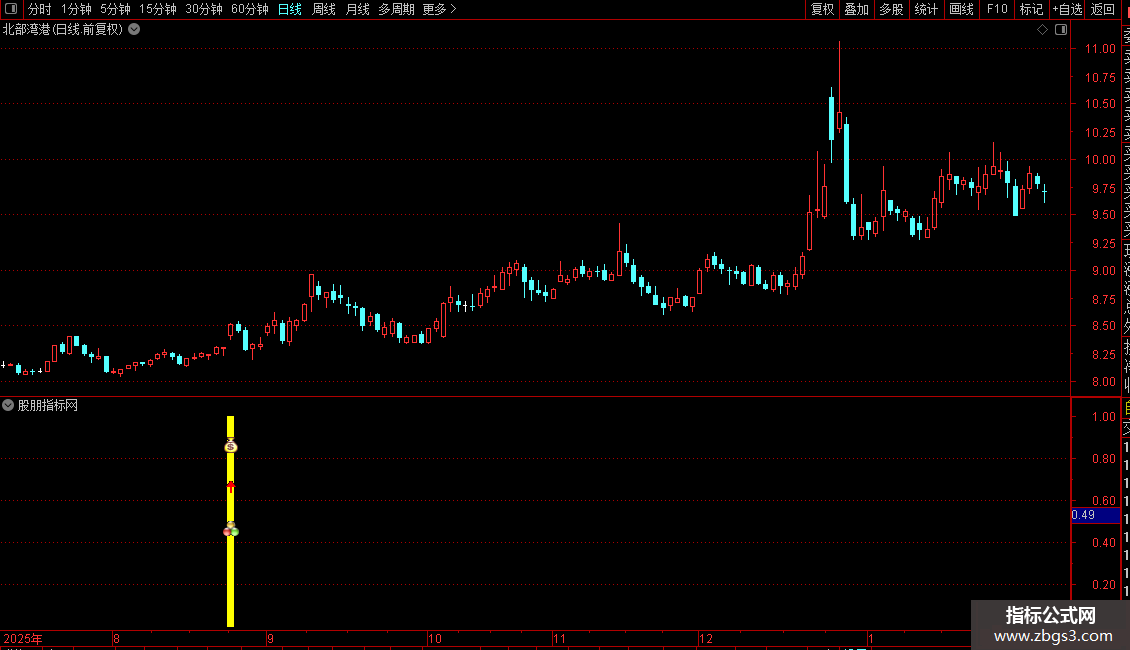
Task: Expand the 更多 periods menu
Action: click(x=439, y=9)
